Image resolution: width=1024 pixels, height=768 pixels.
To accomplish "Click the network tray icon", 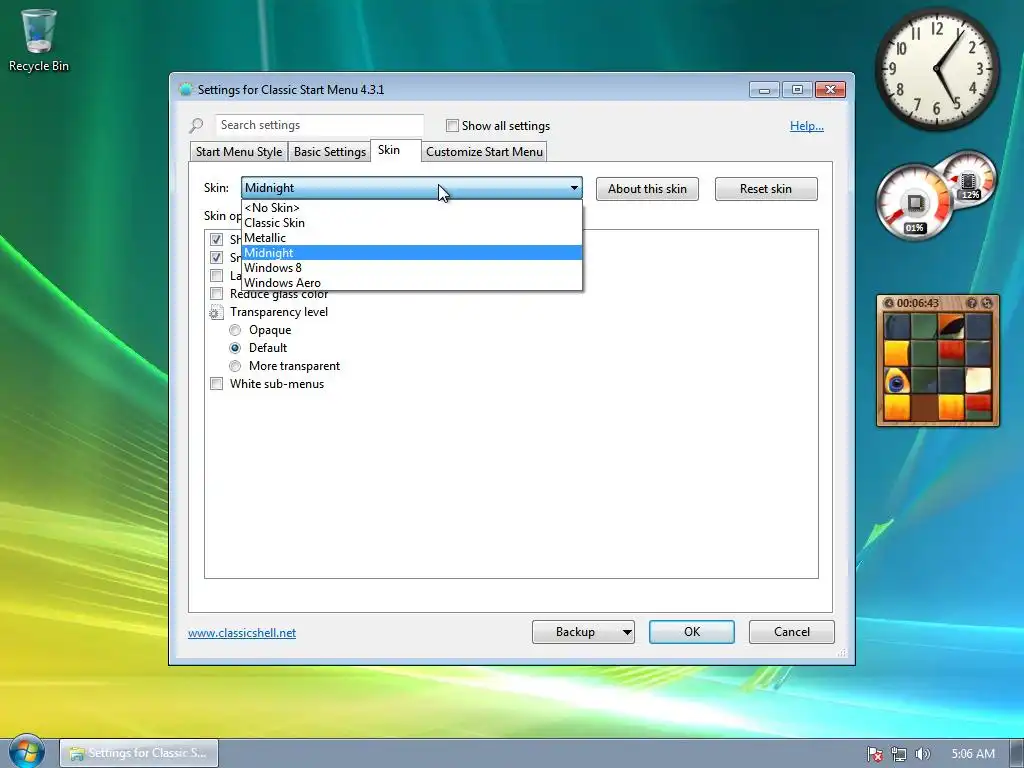I will pos(899,754).
